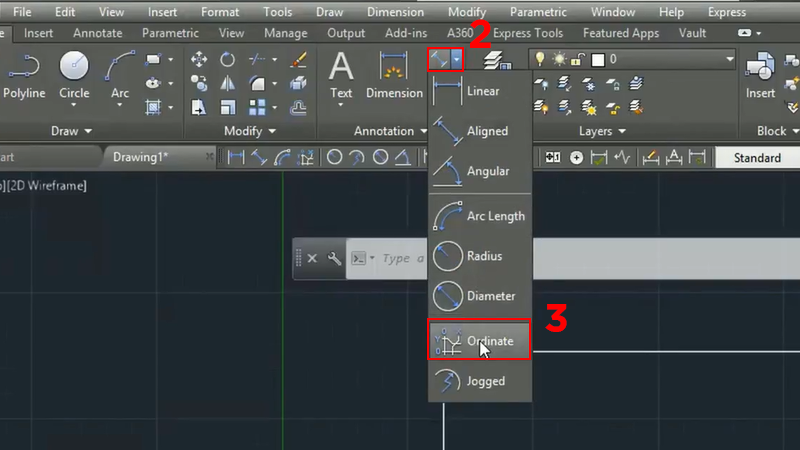Select the Scale tool icon

(x=228, y=107)
